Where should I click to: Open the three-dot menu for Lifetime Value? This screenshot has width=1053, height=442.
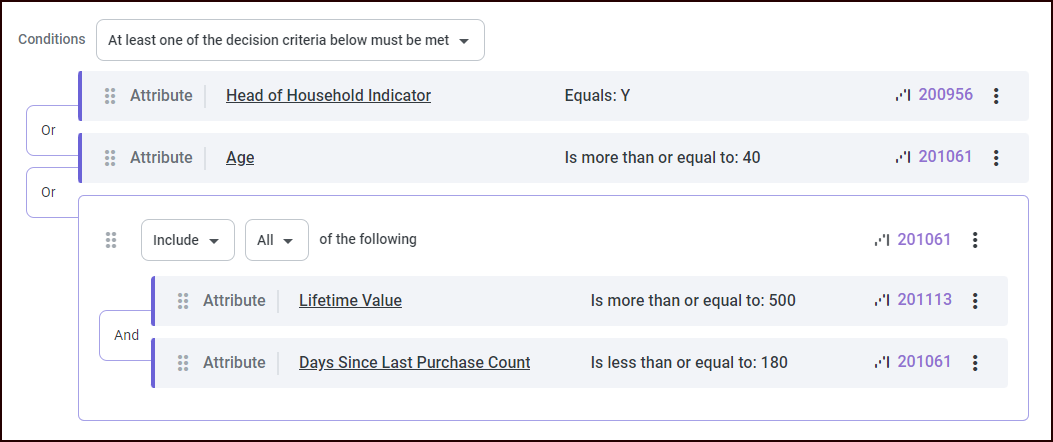[x=975, y=301]
